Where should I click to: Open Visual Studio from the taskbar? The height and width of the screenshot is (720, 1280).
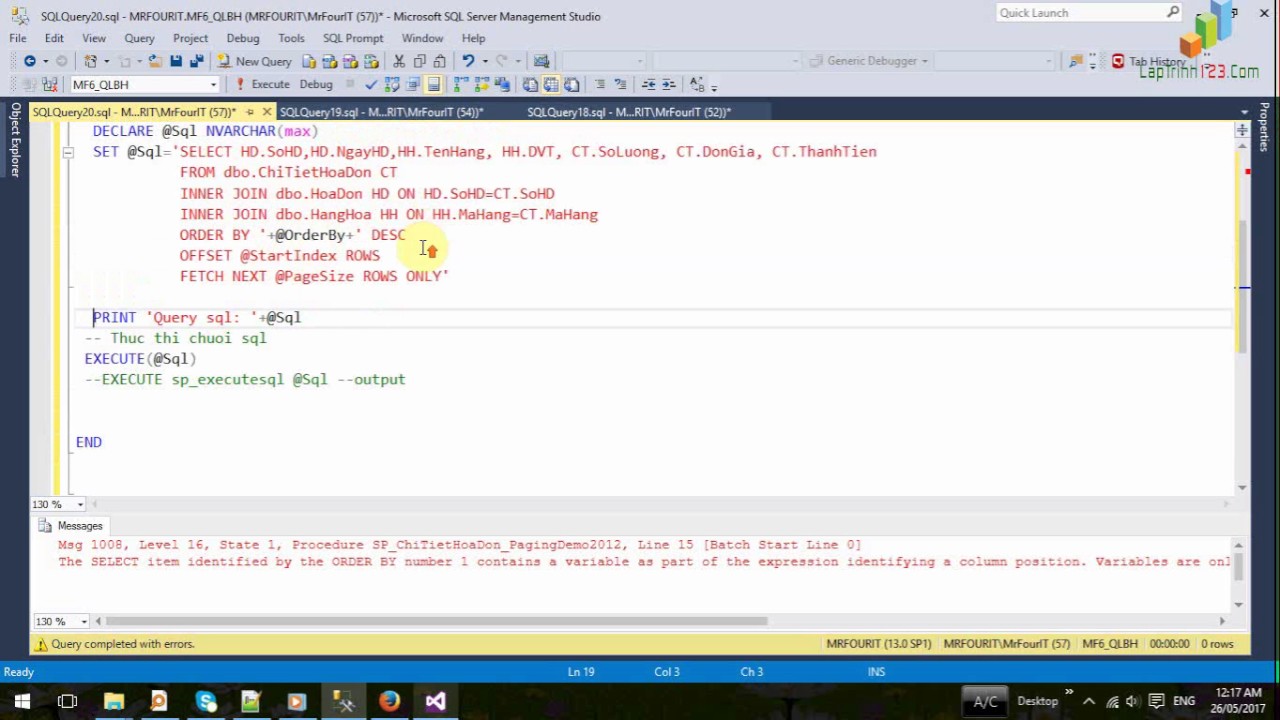click(x=435, y=701)
